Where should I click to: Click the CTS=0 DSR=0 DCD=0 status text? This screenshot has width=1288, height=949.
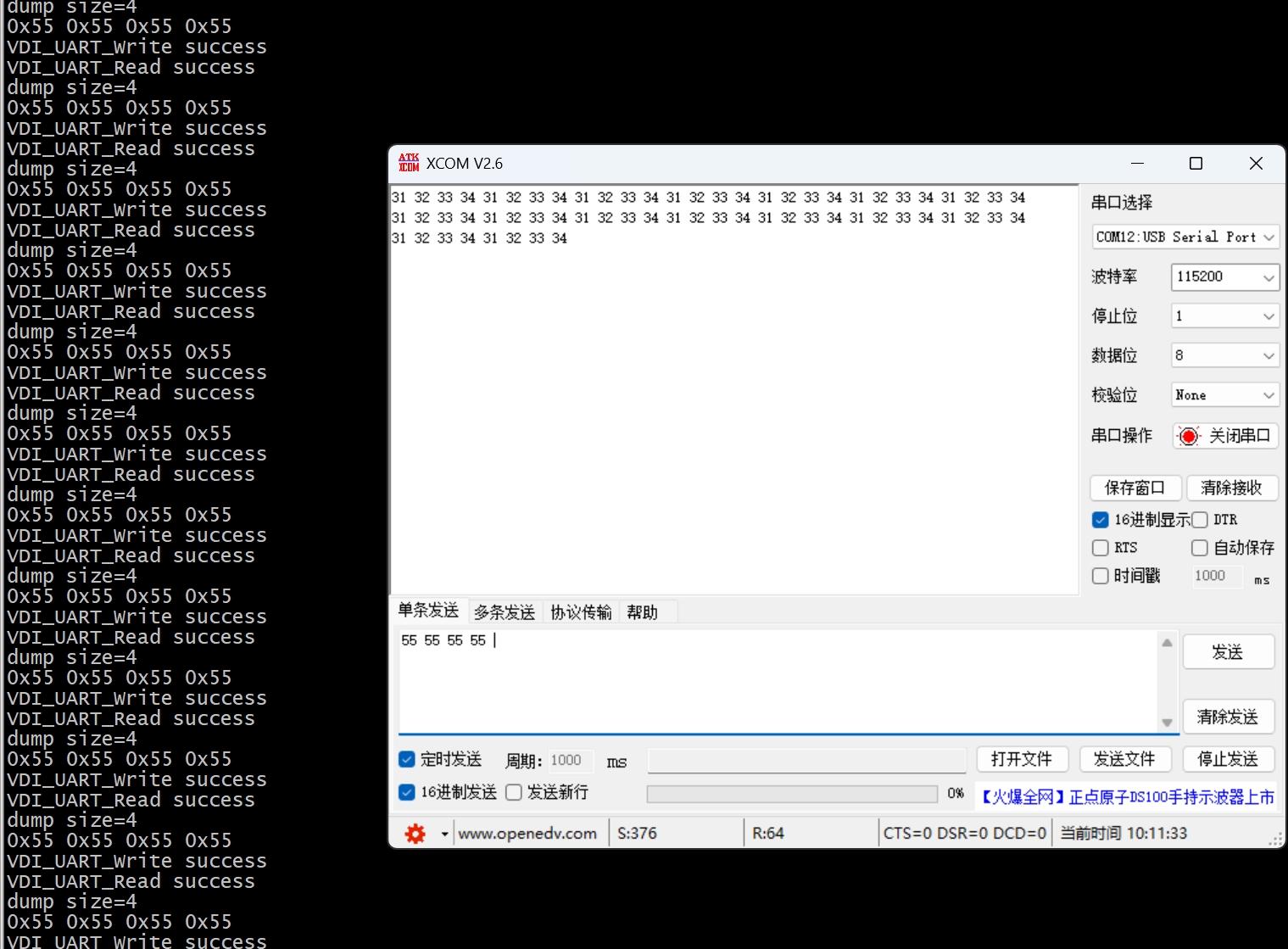tap(965, 834)
